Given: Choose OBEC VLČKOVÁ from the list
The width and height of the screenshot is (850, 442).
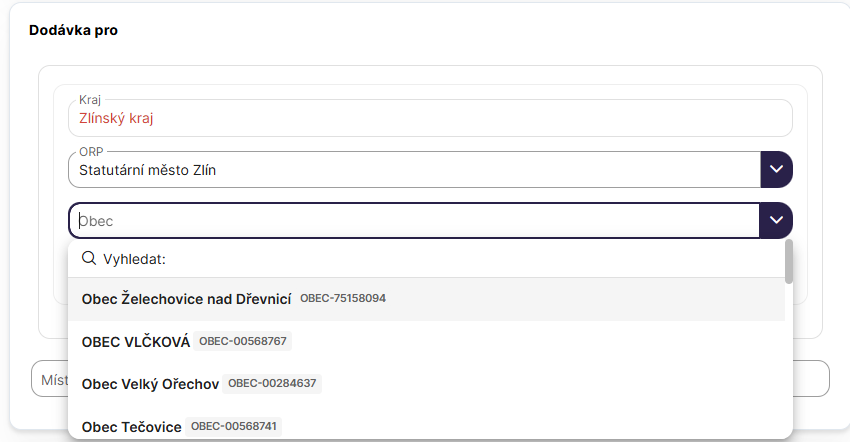Looking at the screenshot, I should click(136, 342).
